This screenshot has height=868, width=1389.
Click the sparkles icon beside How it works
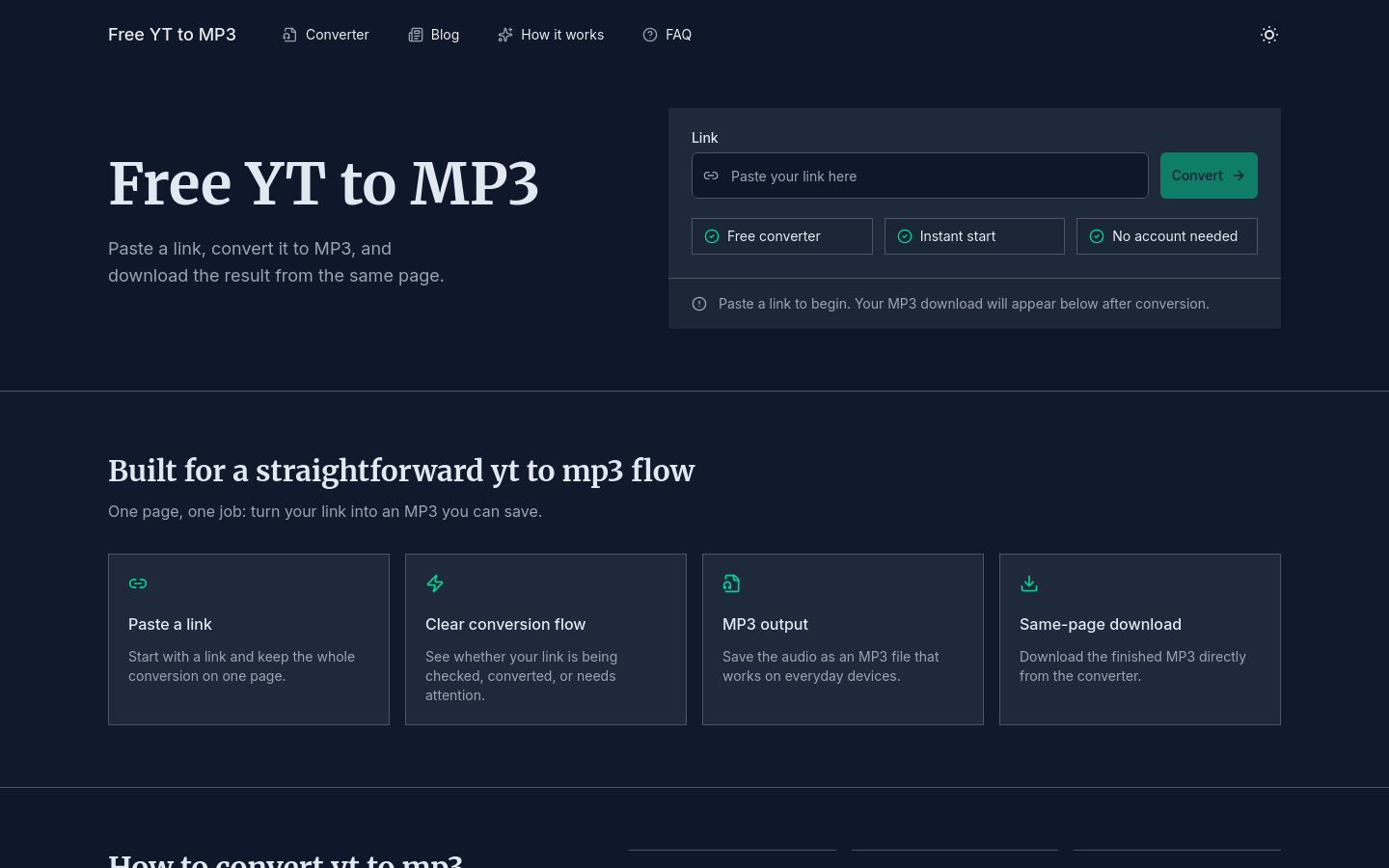tap(505, 35)
